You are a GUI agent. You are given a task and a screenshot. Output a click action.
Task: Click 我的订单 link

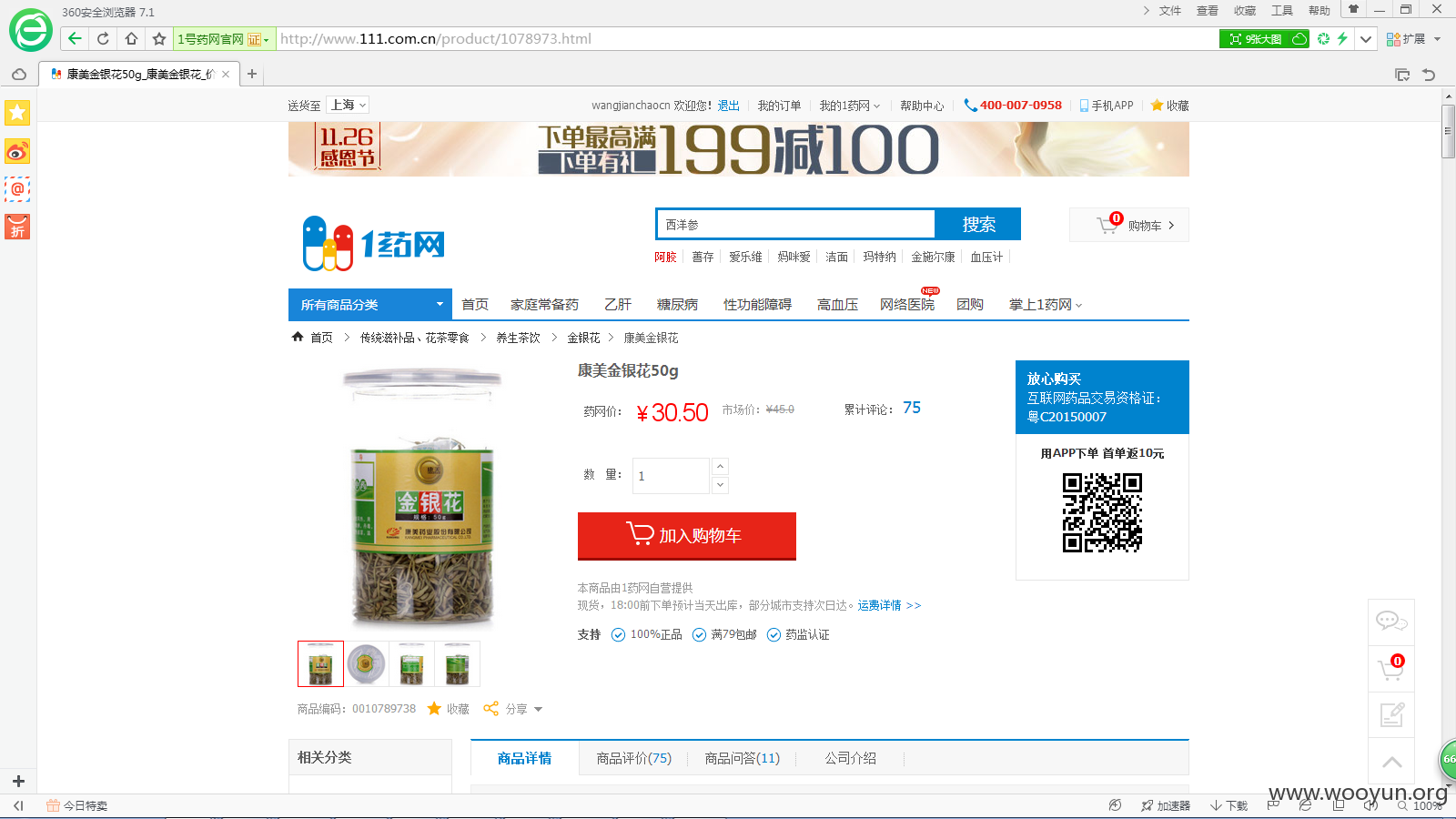779,106
